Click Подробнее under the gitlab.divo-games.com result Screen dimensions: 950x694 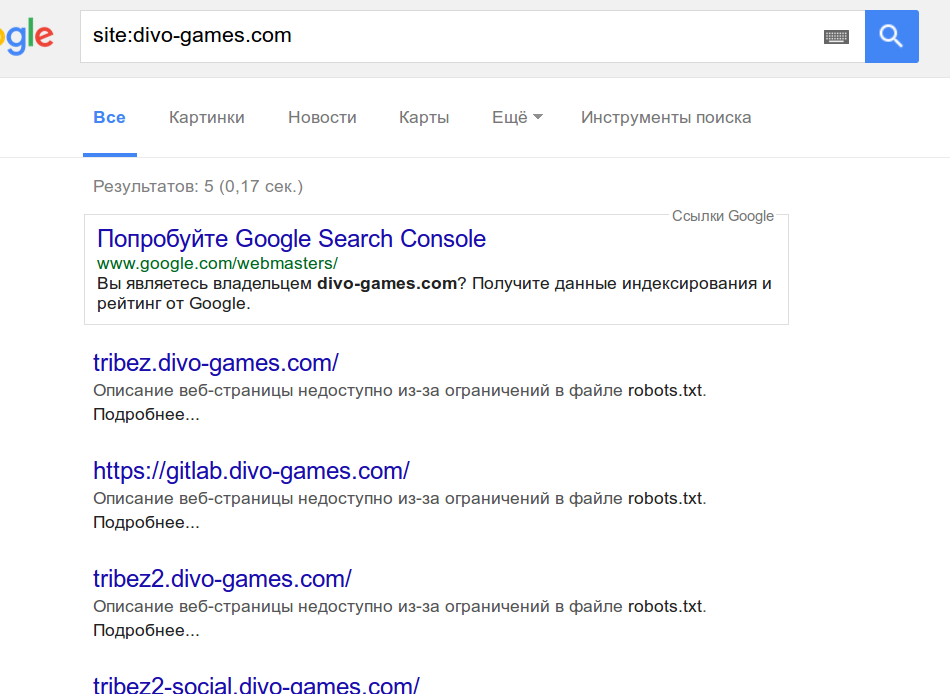pos(146,522)
